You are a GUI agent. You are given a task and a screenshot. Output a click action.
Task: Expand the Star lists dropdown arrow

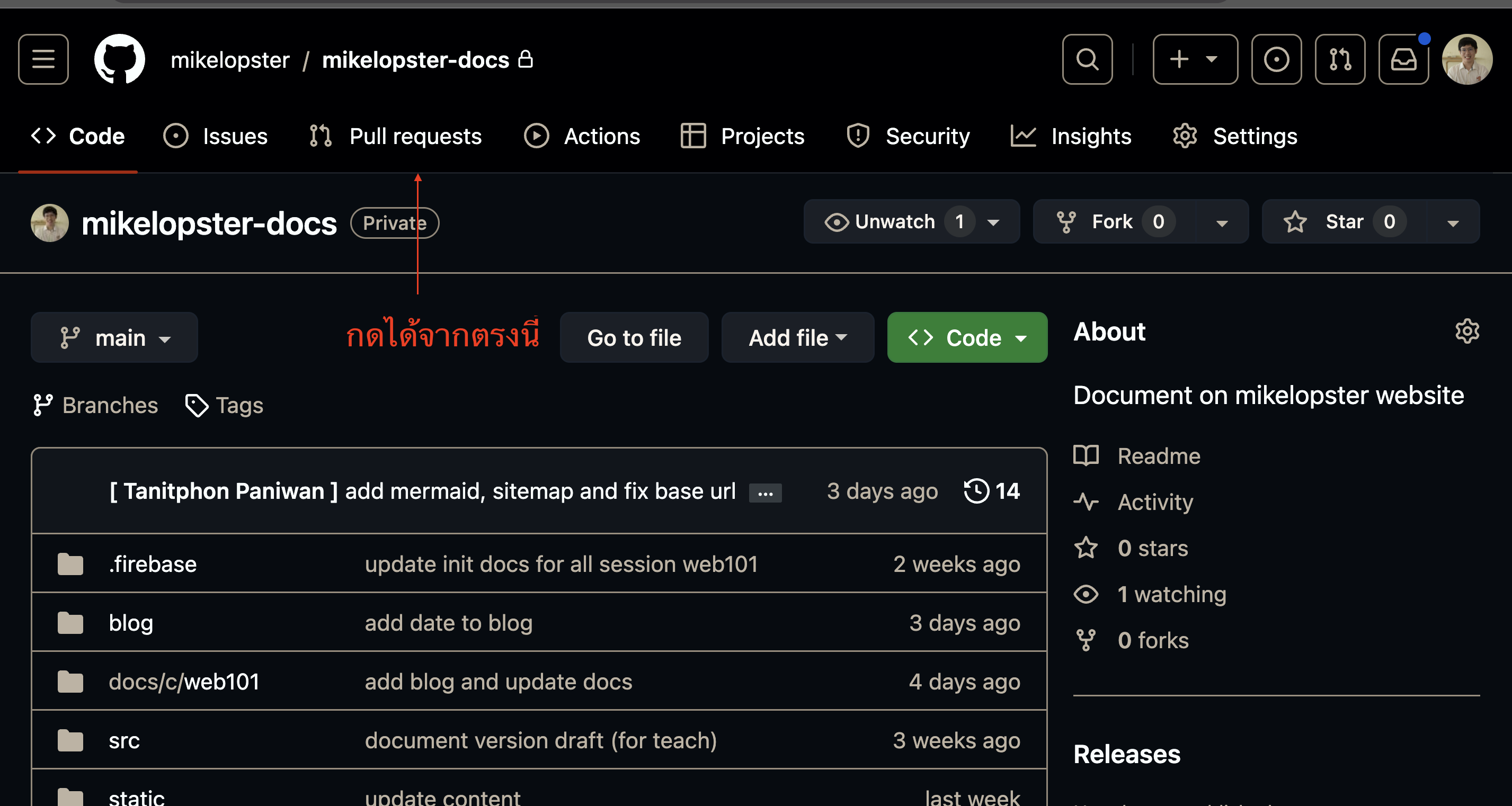tap(1453, 222)
